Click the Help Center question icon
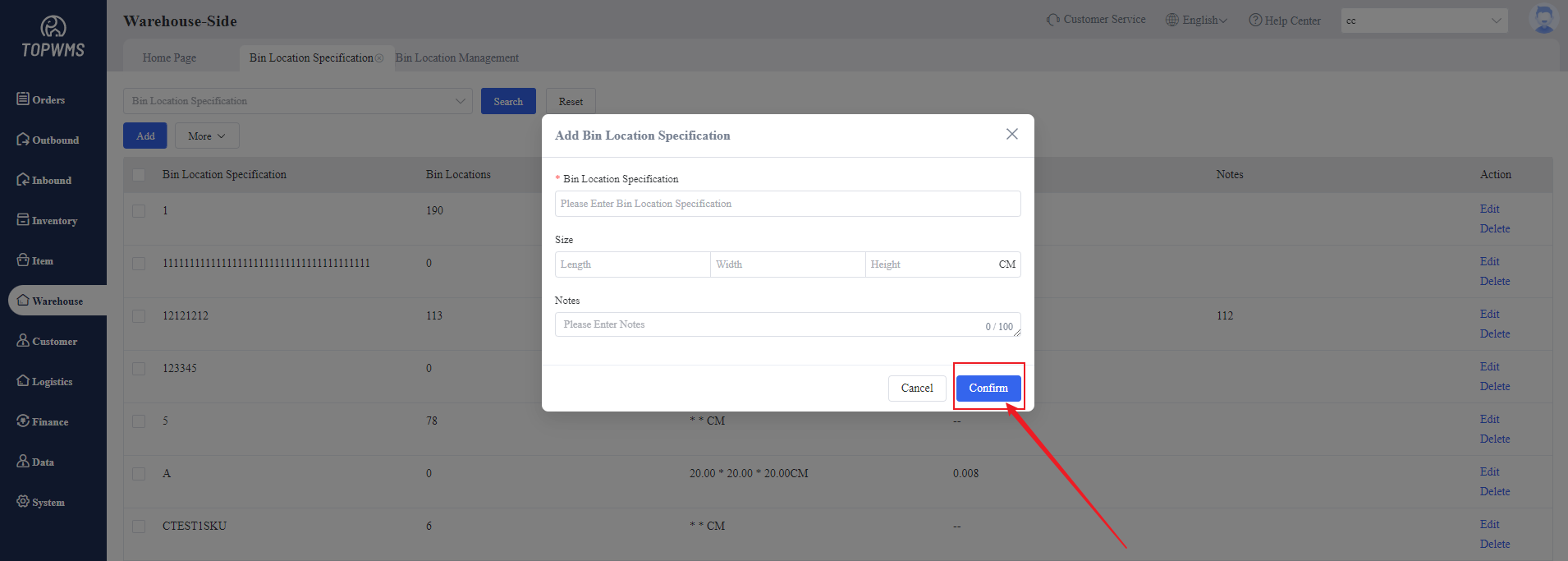 (1255, 20)
